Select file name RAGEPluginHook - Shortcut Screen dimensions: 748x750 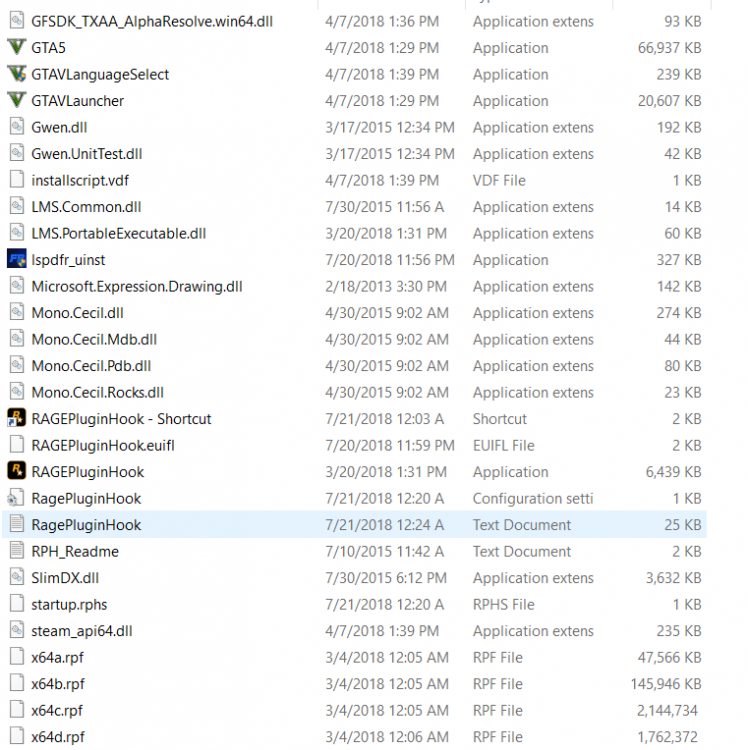(121, 419)
